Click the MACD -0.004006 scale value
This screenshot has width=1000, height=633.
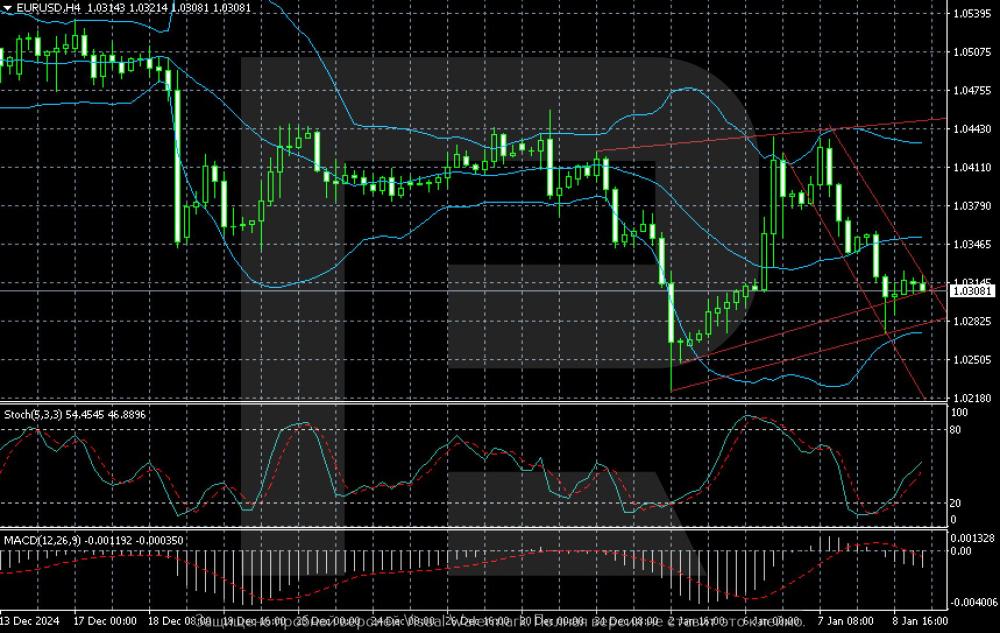click(973, 603)
